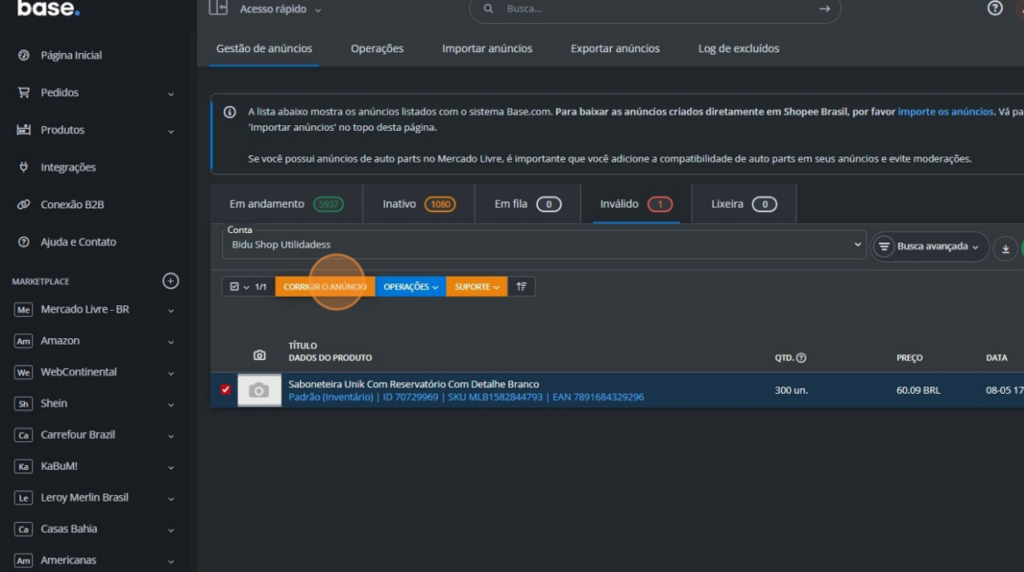Click the quantity info icon beside QTD.
Screen dimensions: 1024x572
click(x=801, y=358)
